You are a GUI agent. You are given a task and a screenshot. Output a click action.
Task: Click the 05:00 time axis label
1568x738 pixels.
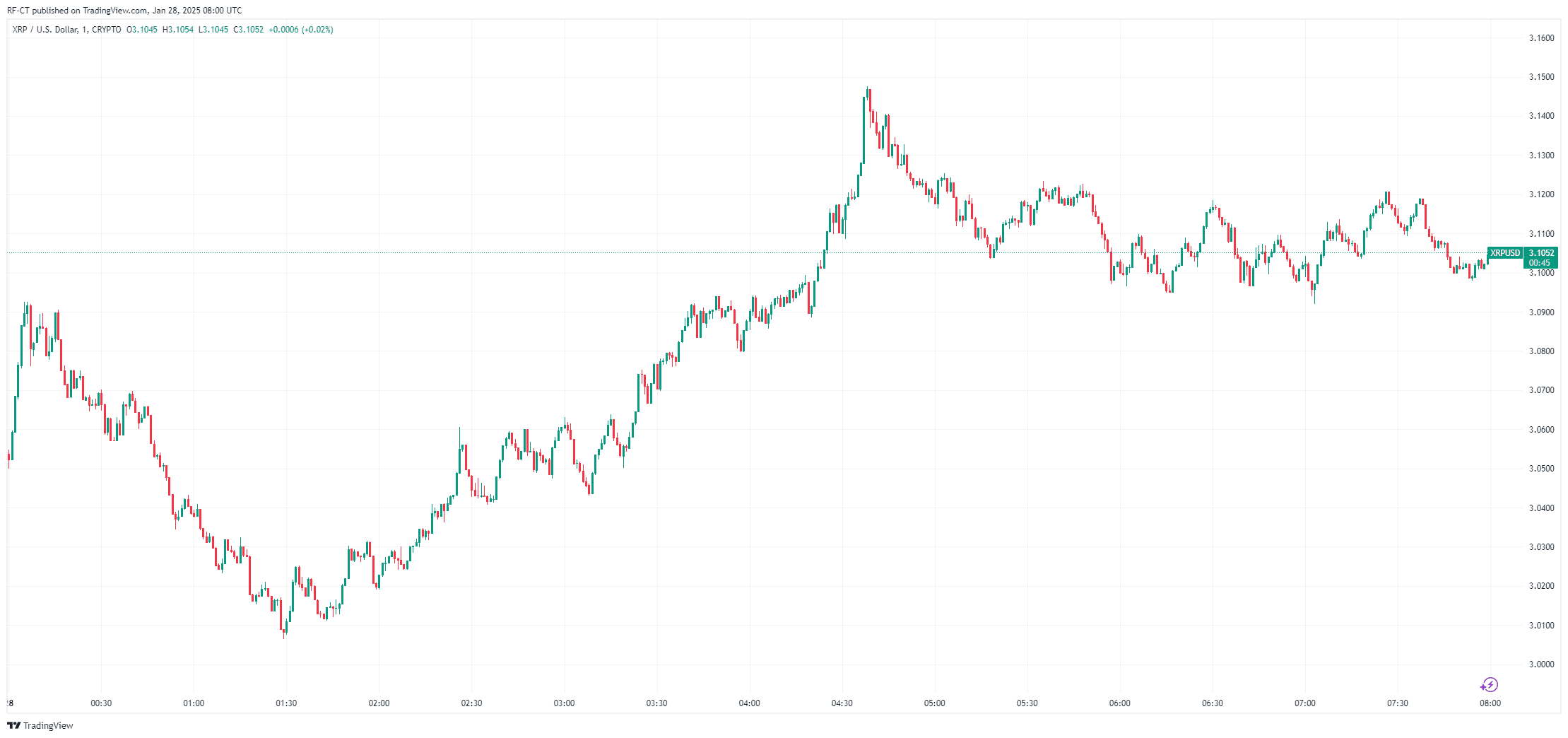(934, 703)
